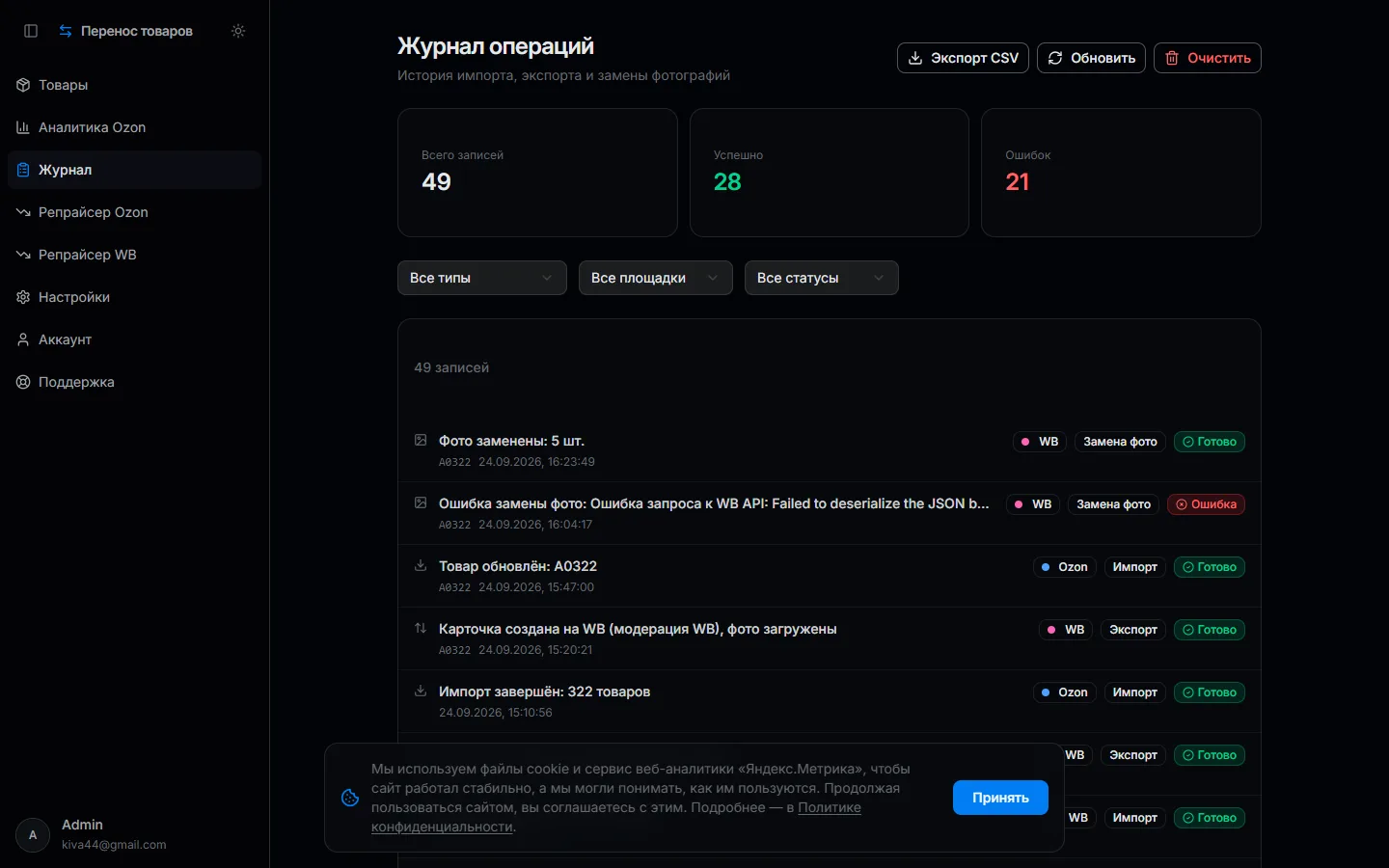Open Поддержка in the sidebar
1389x868 pixels.
134,382
